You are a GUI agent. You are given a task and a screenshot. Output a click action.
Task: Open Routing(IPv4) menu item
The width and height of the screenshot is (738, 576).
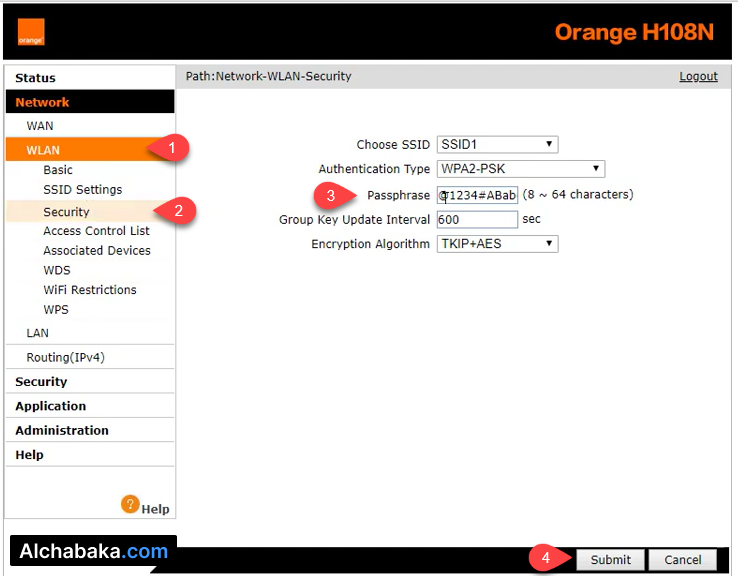[66, 358]
